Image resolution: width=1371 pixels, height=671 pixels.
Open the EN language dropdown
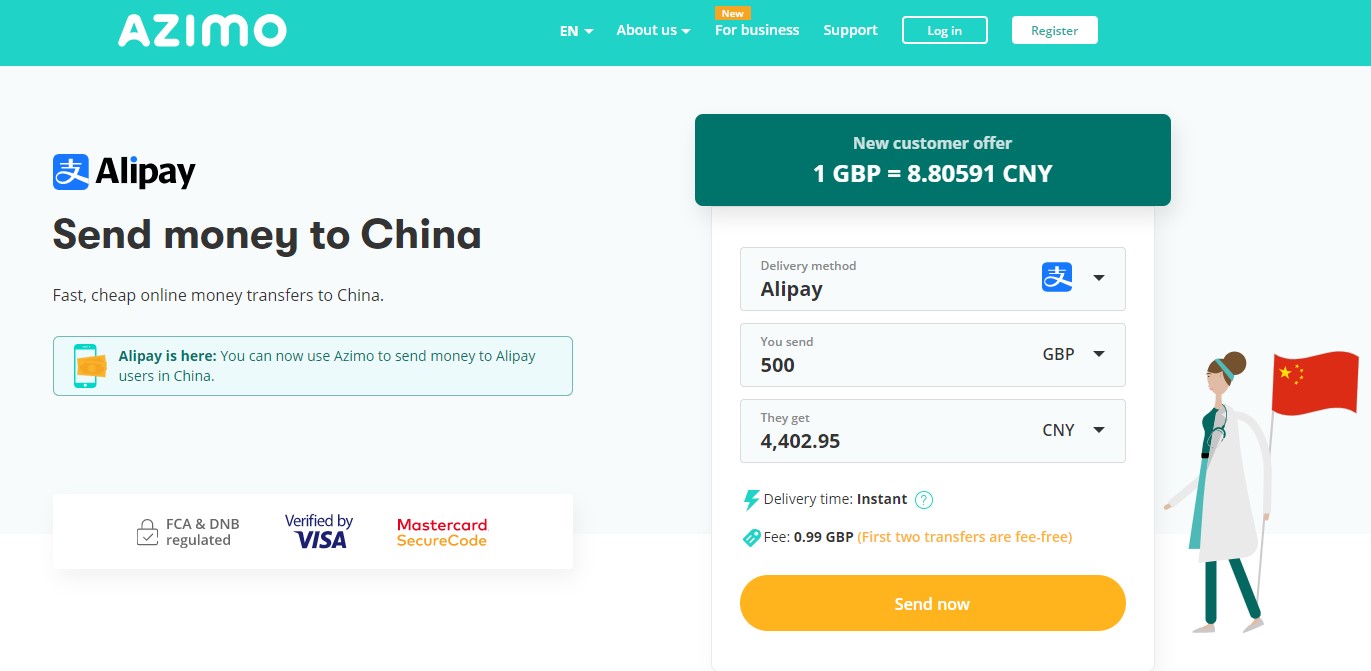click(x=576, y=31)
